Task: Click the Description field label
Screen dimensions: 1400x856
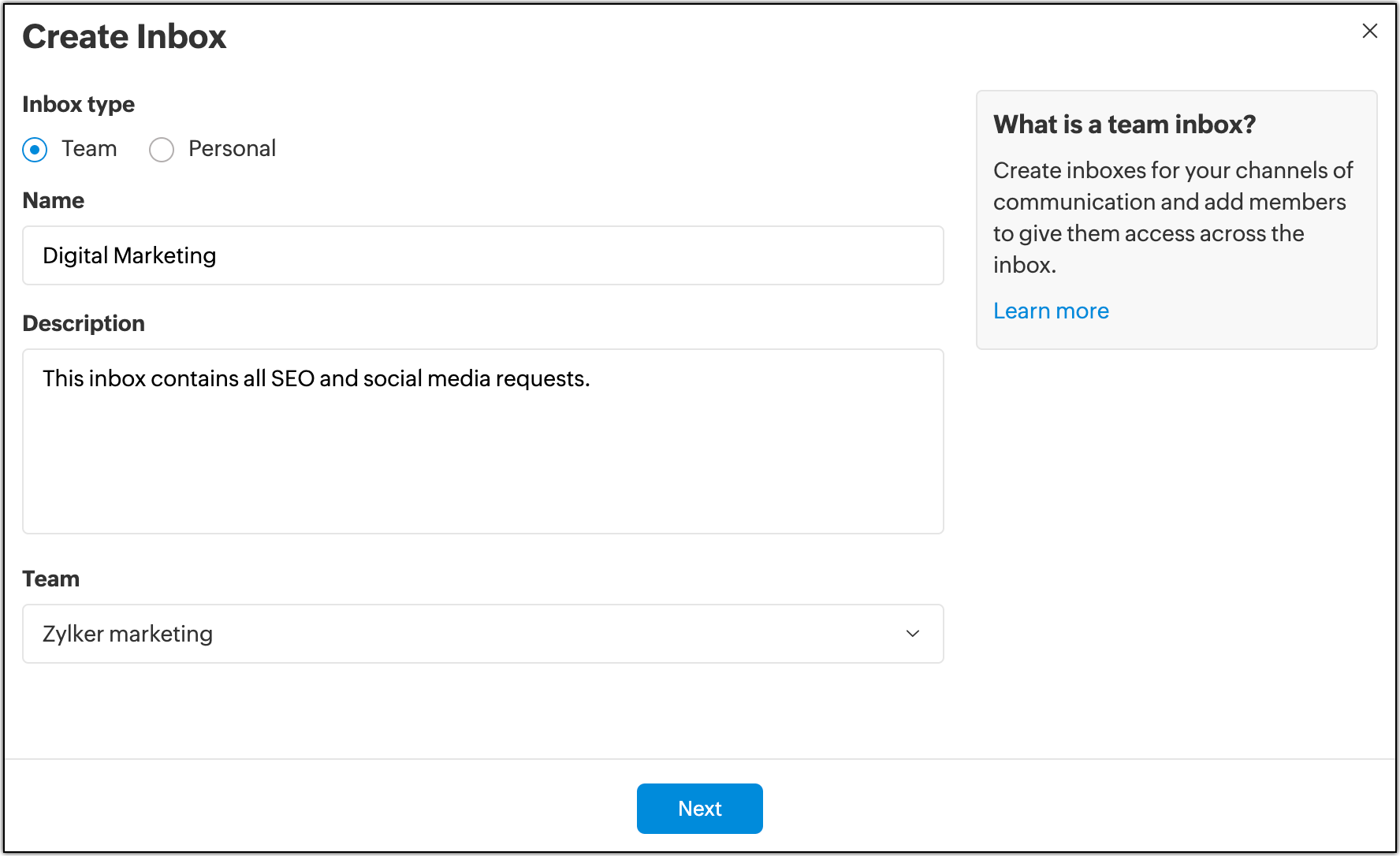Action: coord(84,323)
